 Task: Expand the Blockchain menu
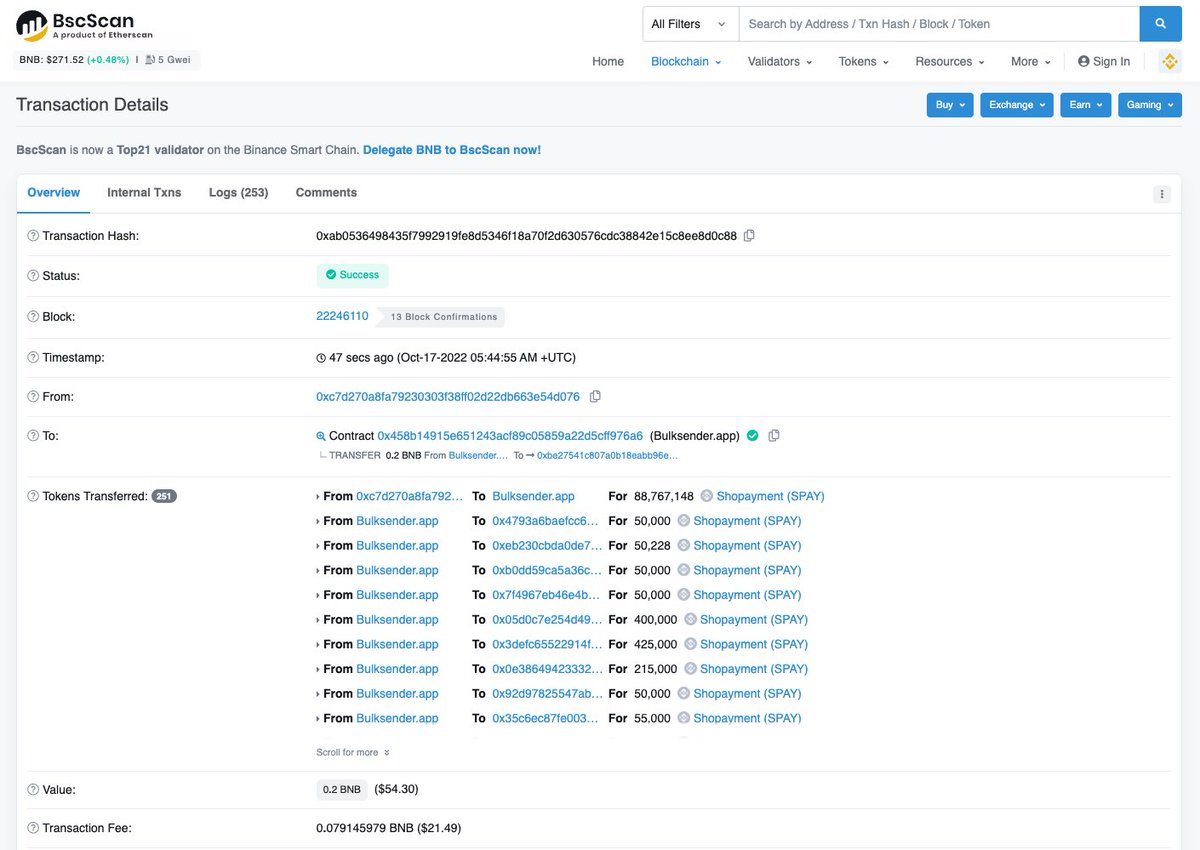tap(686, 62)
